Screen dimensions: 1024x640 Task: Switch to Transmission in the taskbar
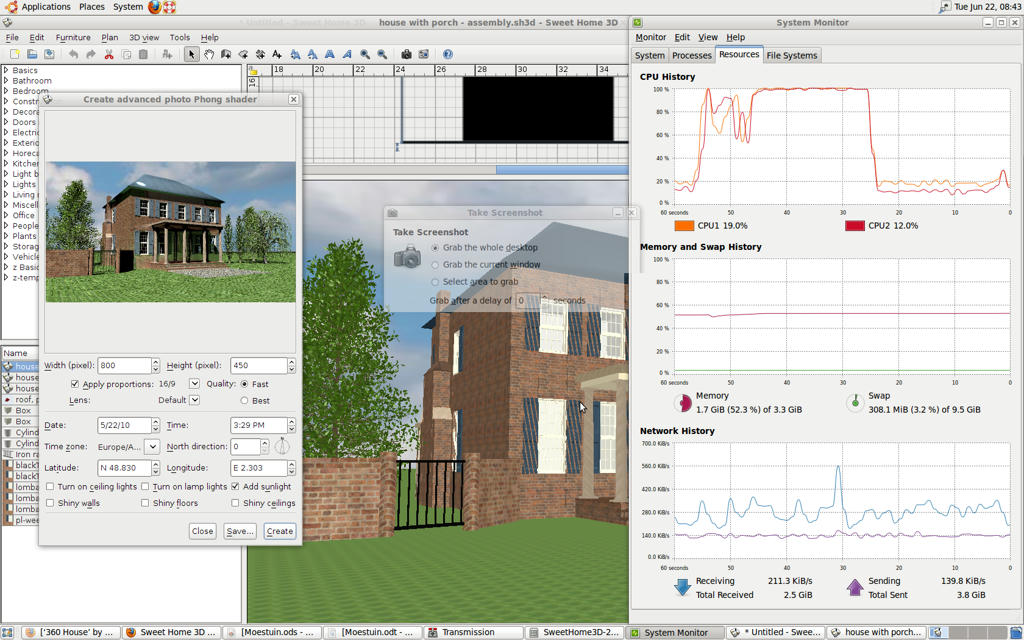474,632
